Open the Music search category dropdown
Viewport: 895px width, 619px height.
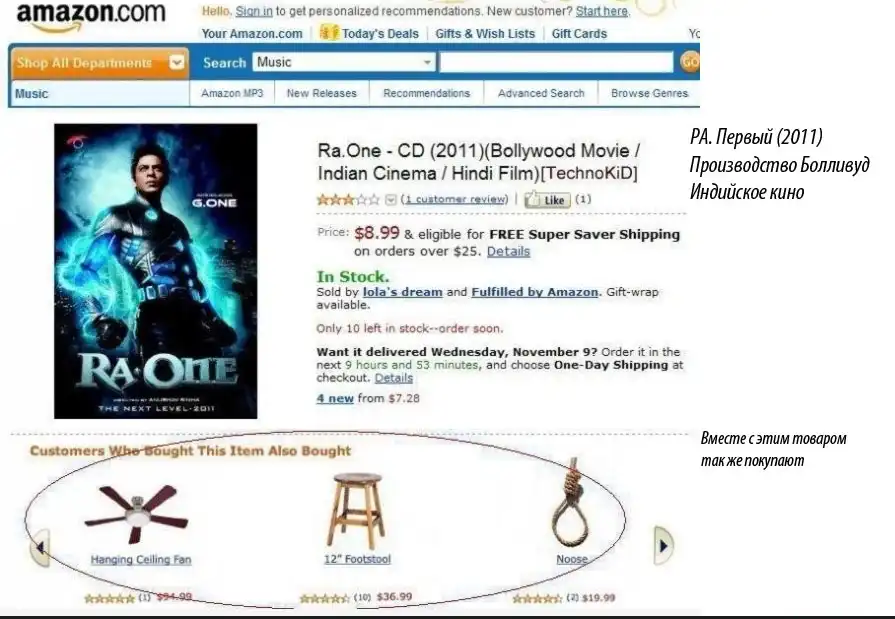(344, 62)
